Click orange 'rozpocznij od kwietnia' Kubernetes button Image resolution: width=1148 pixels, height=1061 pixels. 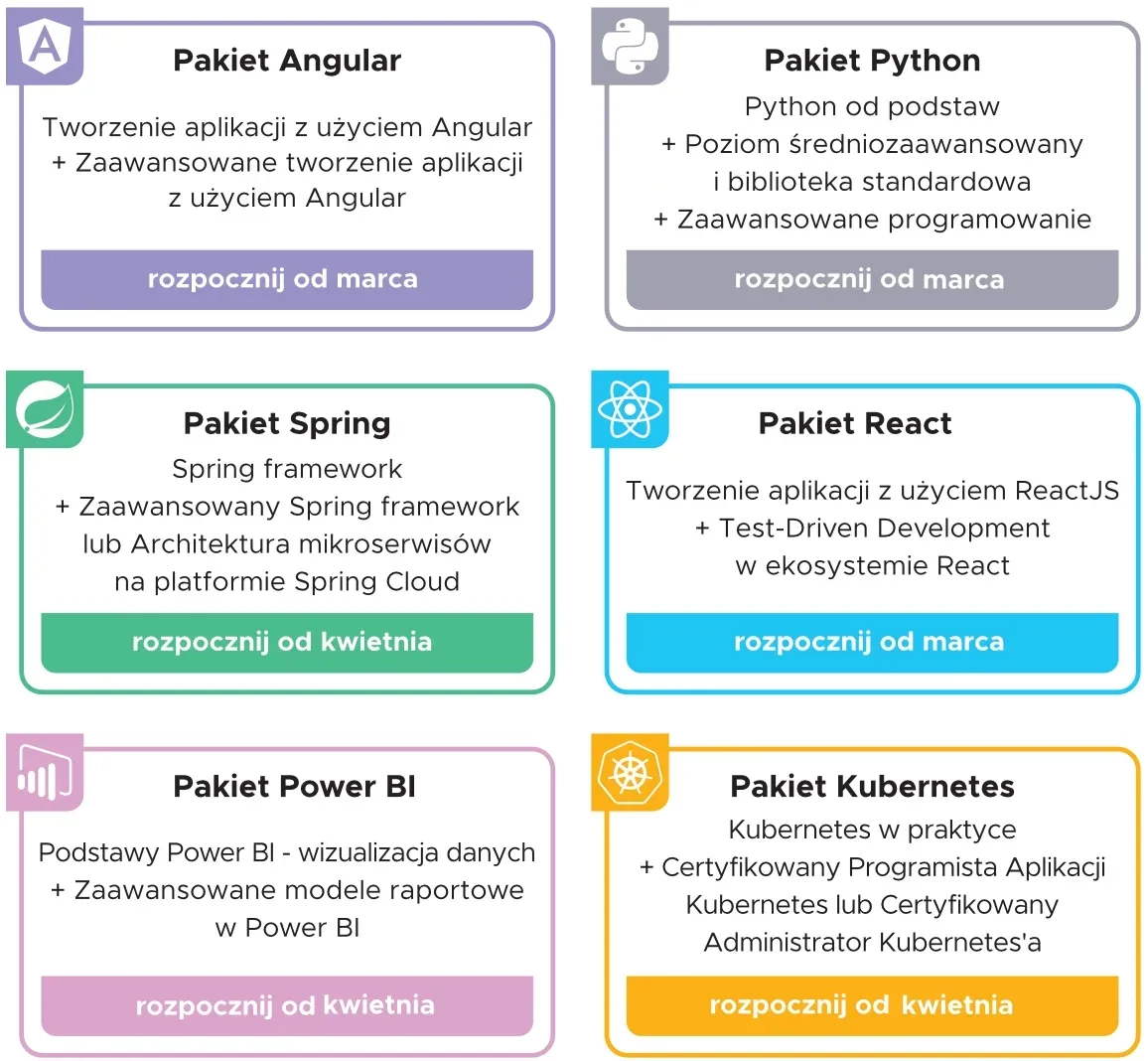tap(872, 1006)
